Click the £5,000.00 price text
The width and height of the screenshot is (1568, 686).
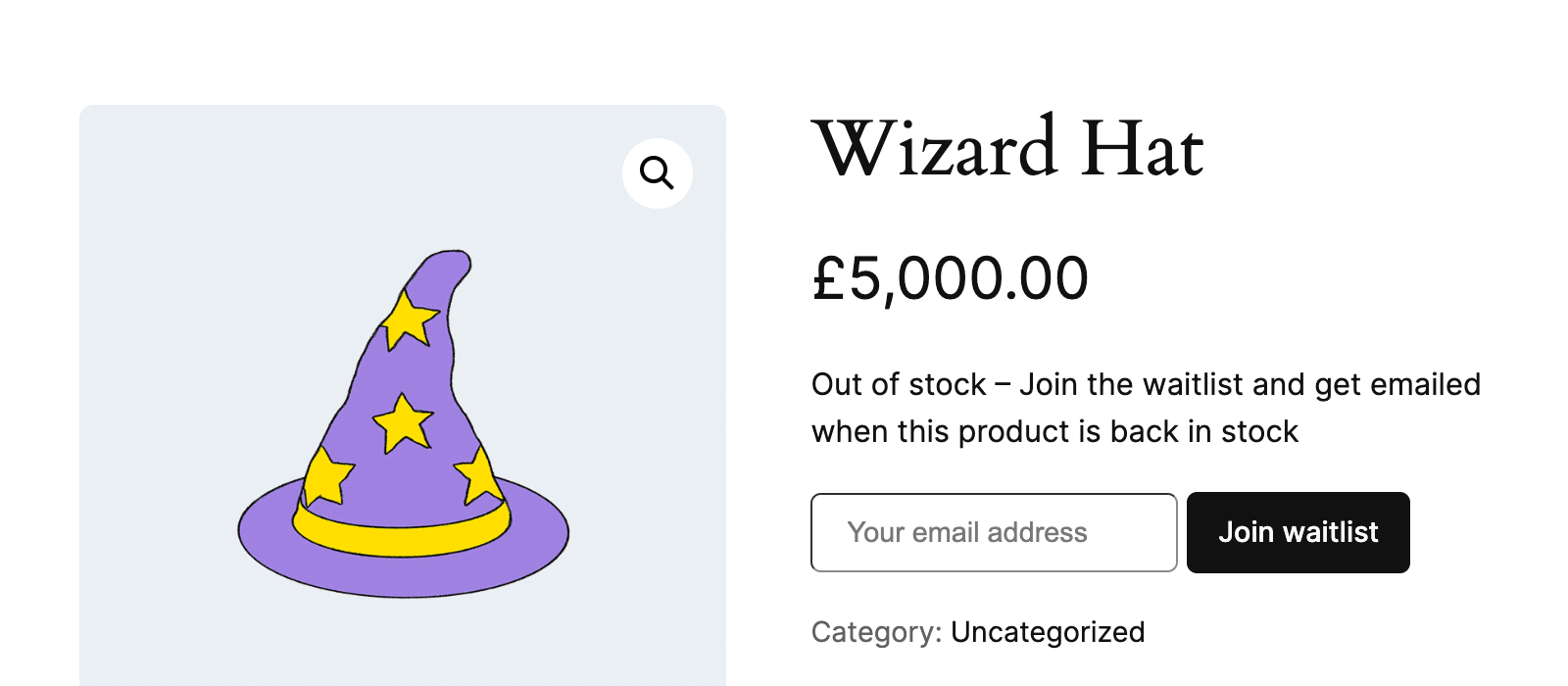click(x=949, y=278)
